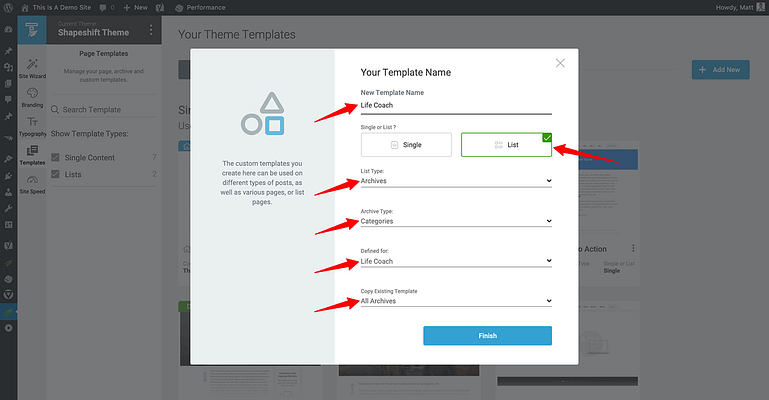Open the Defined for dropdown

click(456, 261)
